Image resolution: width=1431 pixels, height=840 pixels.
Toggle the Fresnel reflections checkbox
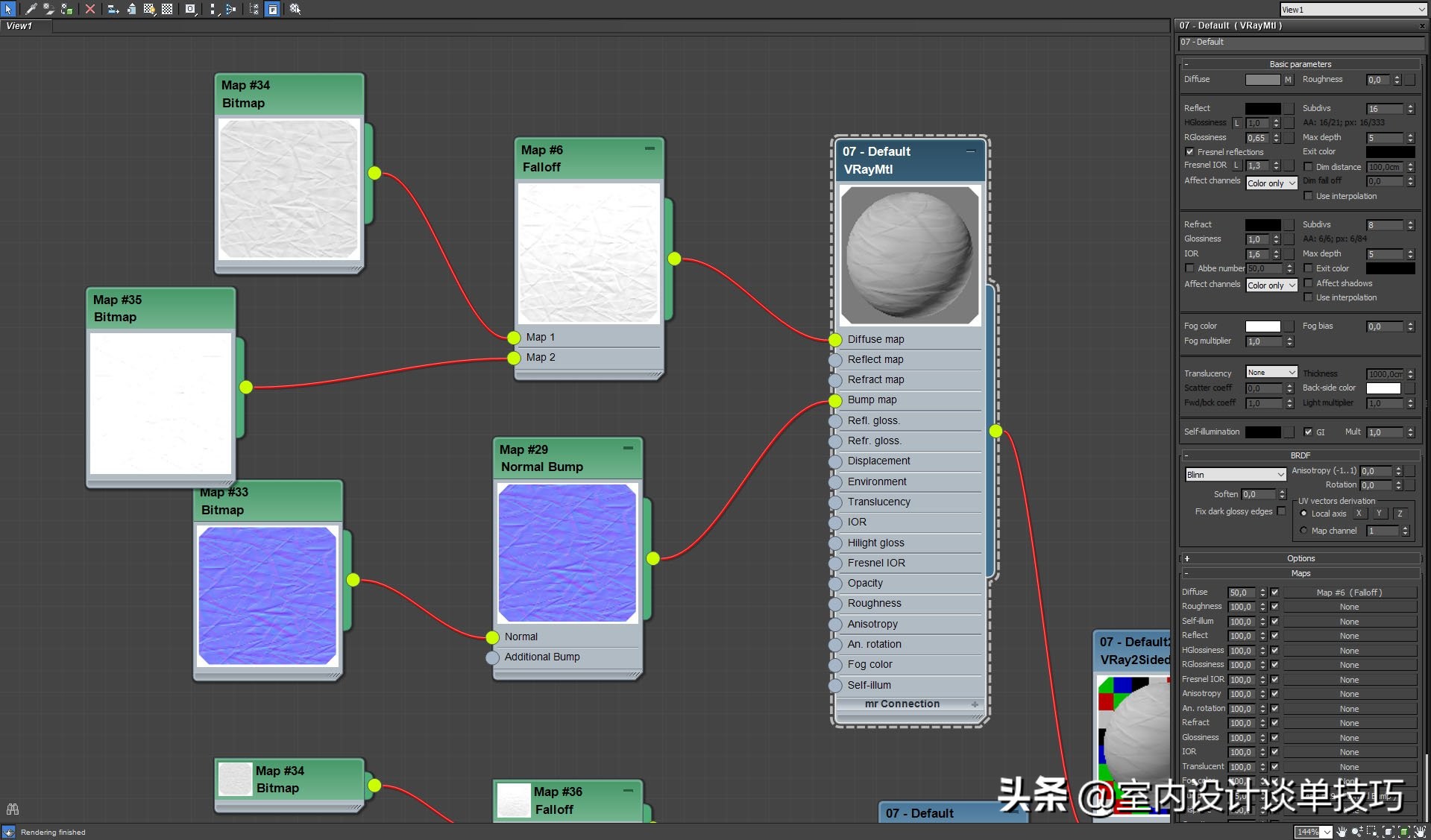[x=1190, y=152]
